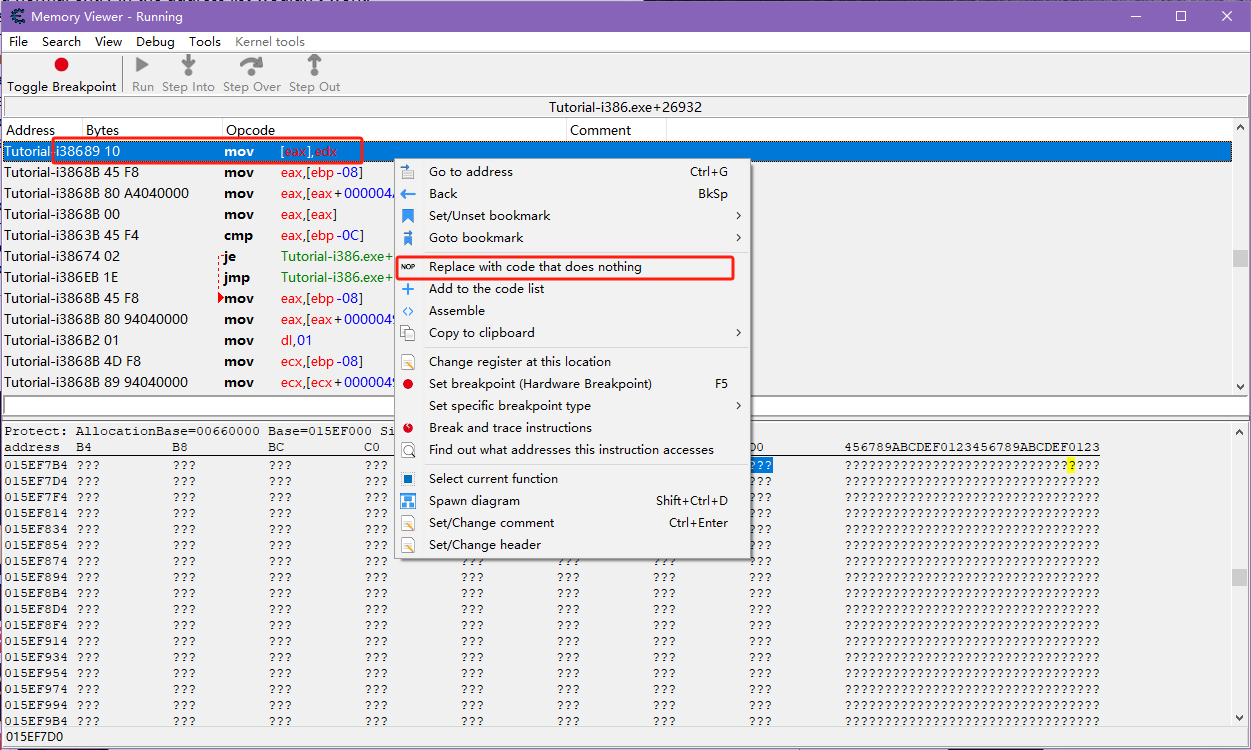1251x750 pixels.
Task: Open the Tools menu
Action: coord(205,42)
